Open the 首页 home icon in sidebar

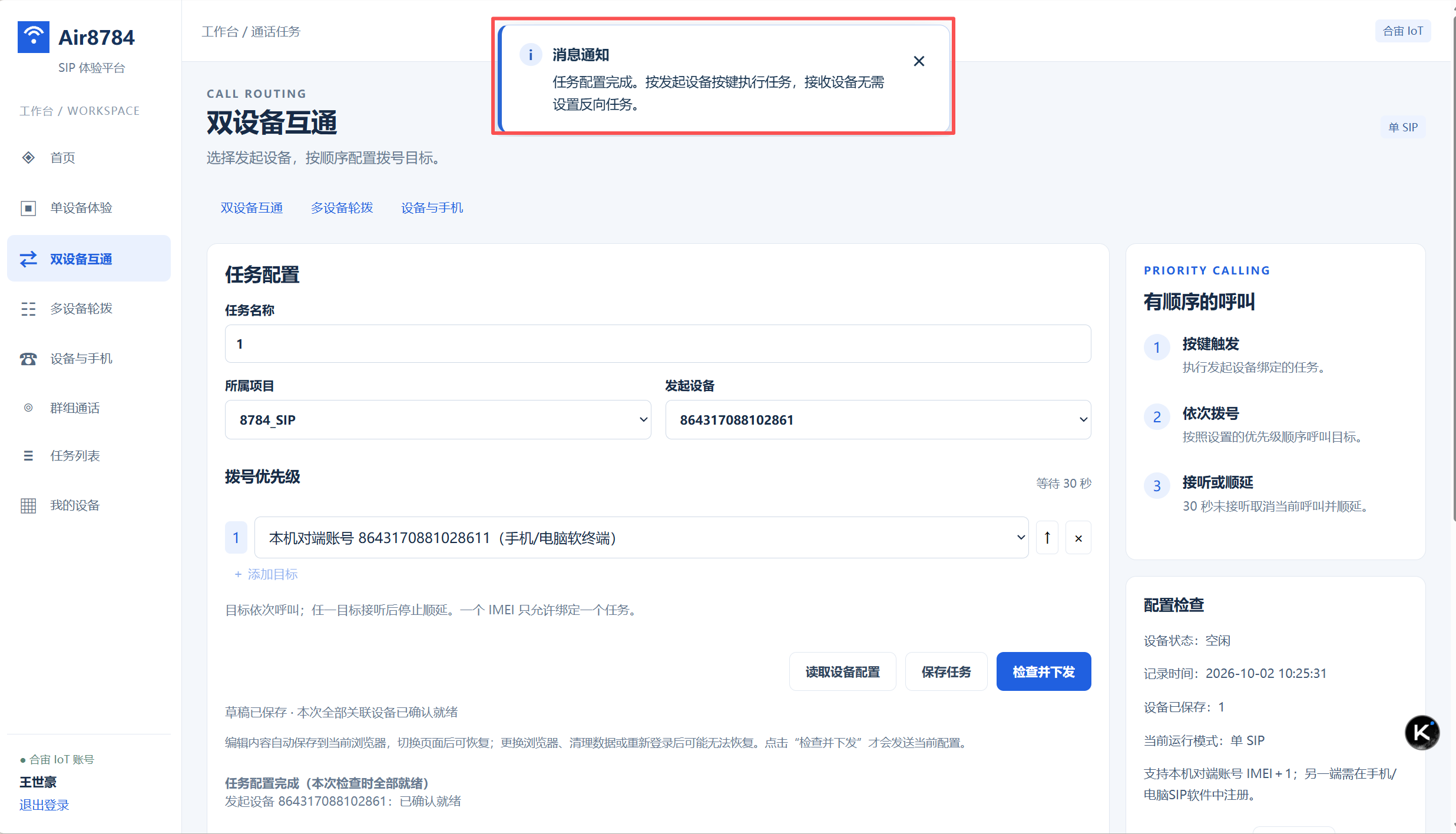(28, 157)
